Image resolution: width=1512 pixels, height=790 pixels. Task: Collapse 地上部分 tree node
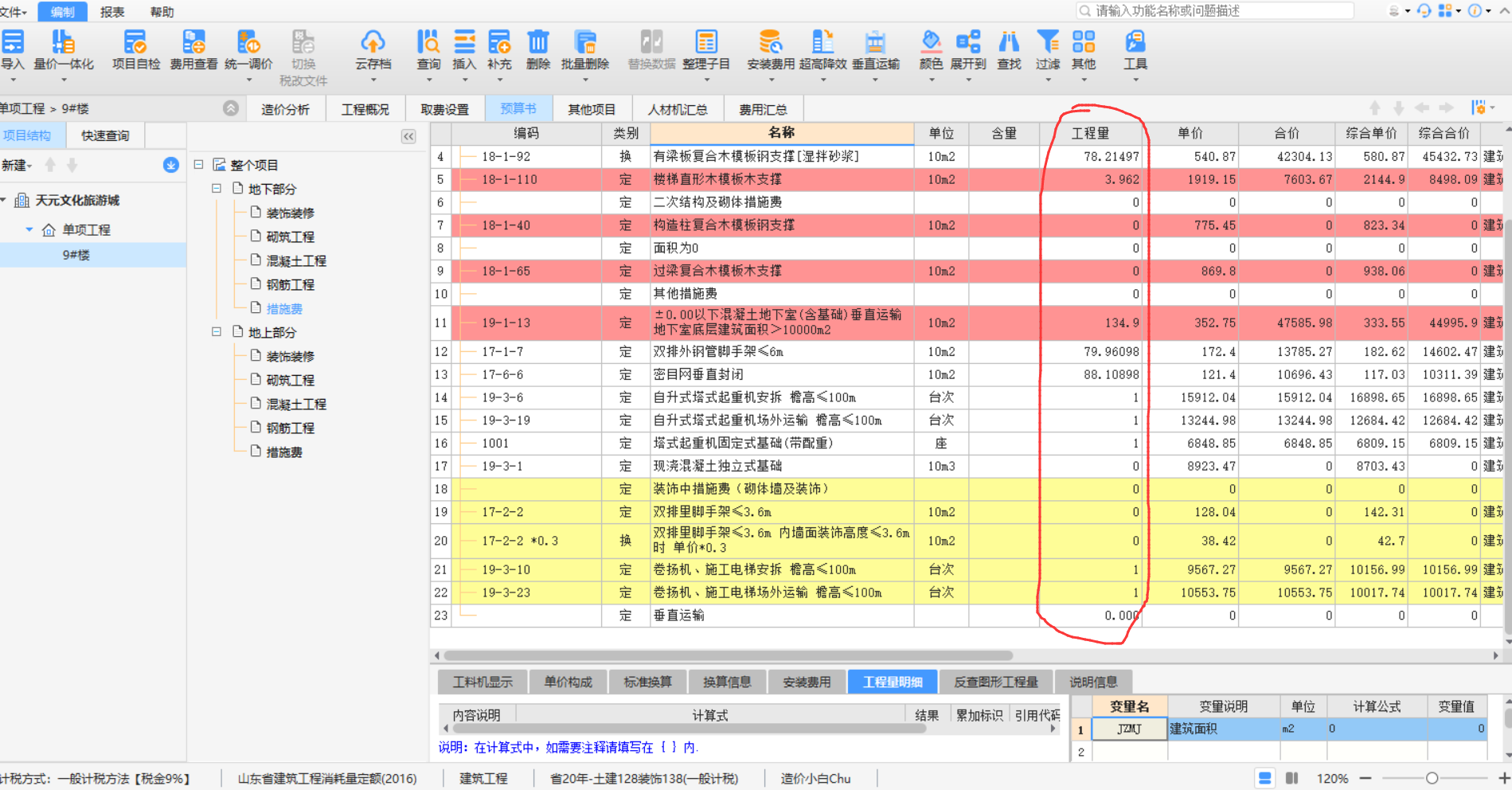pos(216,332)
